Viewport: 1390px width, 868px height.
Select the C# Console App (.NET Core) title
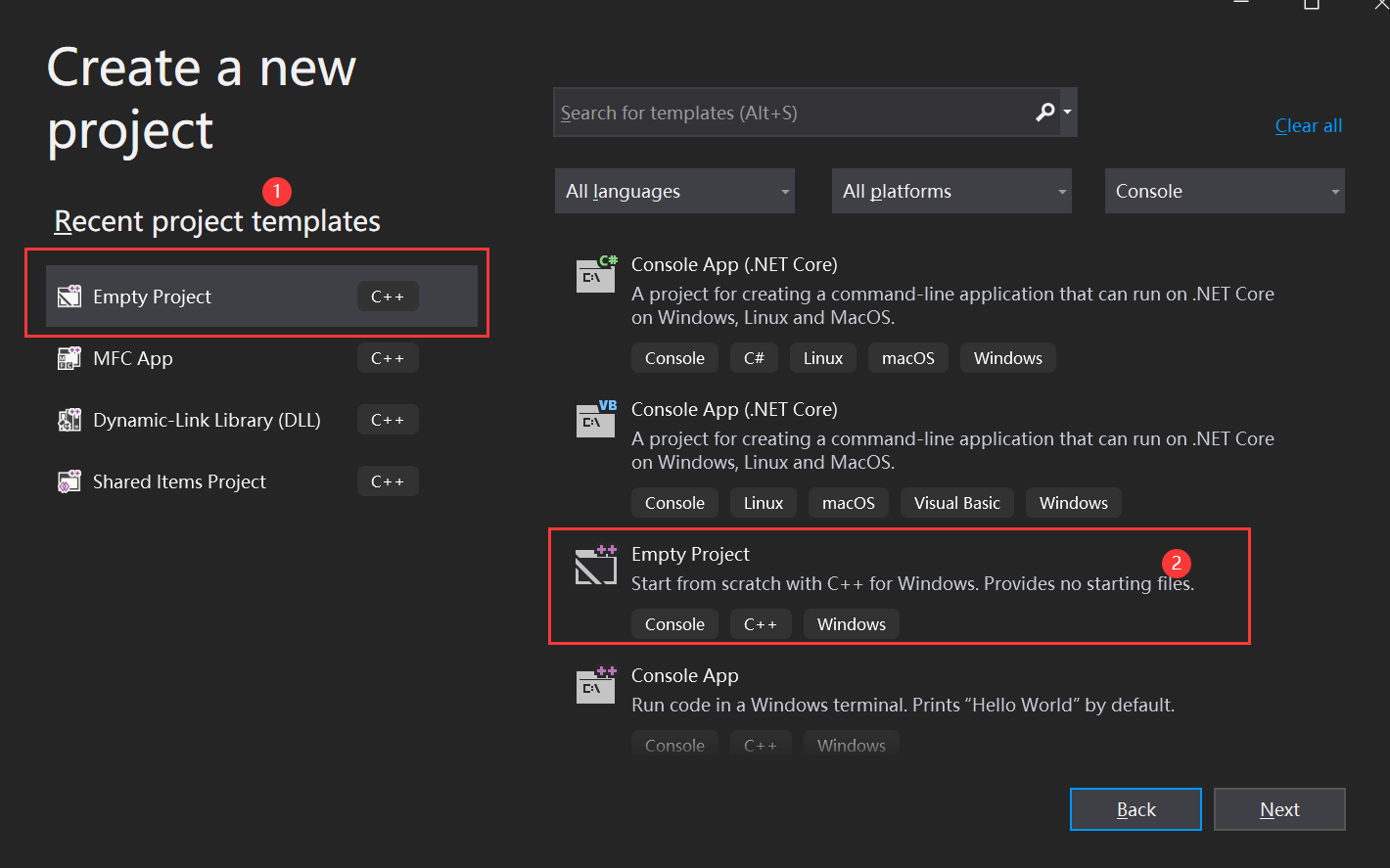(734, 264)
